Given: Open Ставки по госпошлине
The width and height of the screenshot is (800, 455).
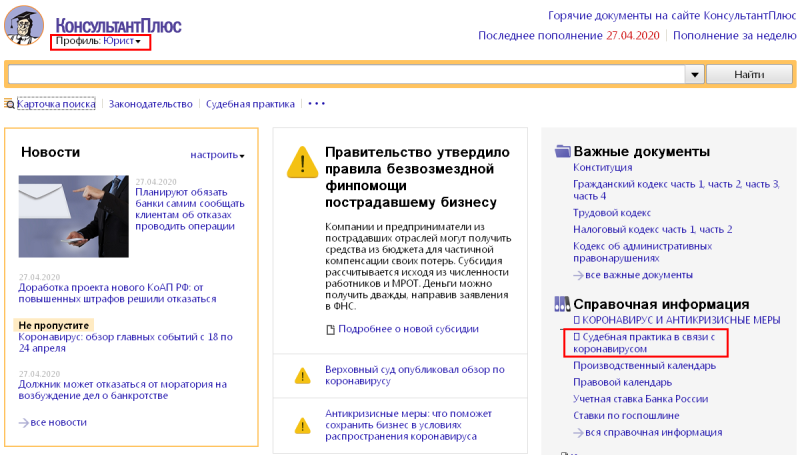Looking at the screenshot, I should [x=626, y=415].
